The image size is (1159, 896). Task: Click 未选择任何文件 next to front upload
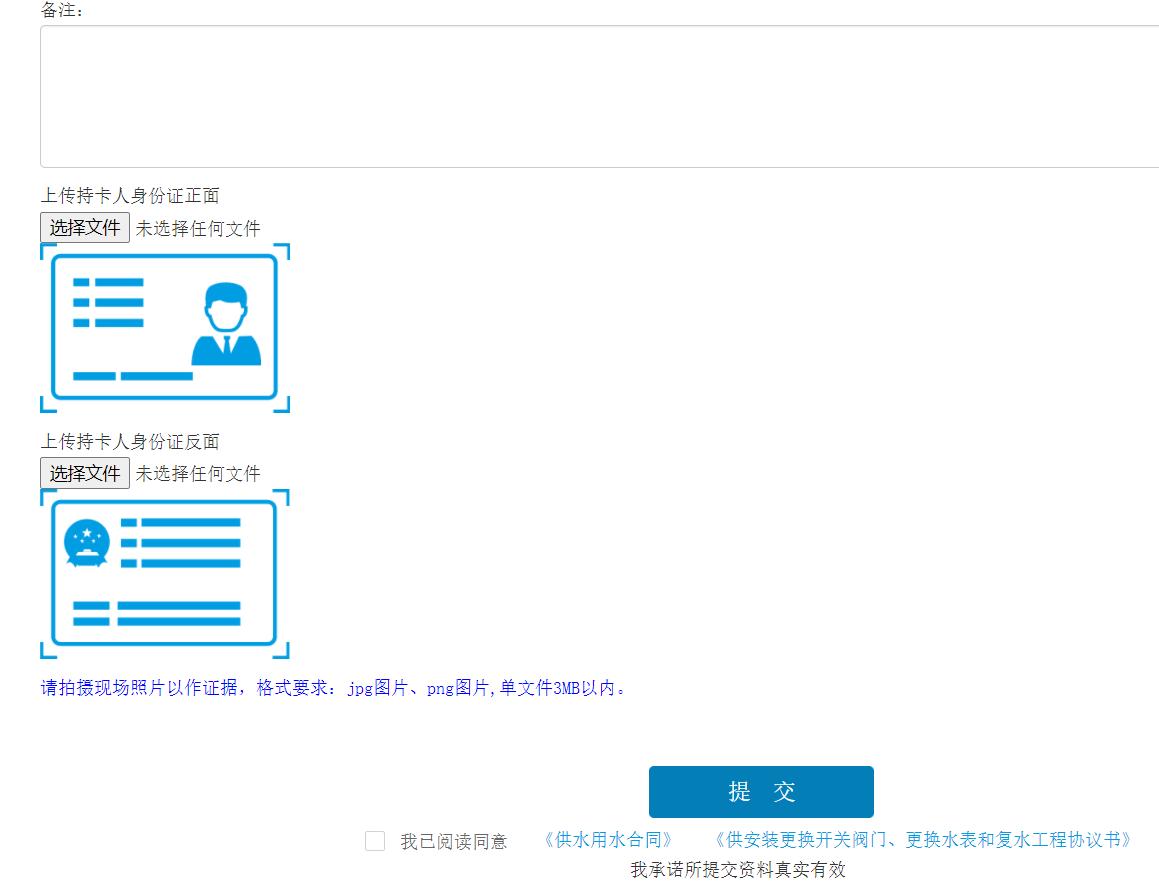pos(199,227)
